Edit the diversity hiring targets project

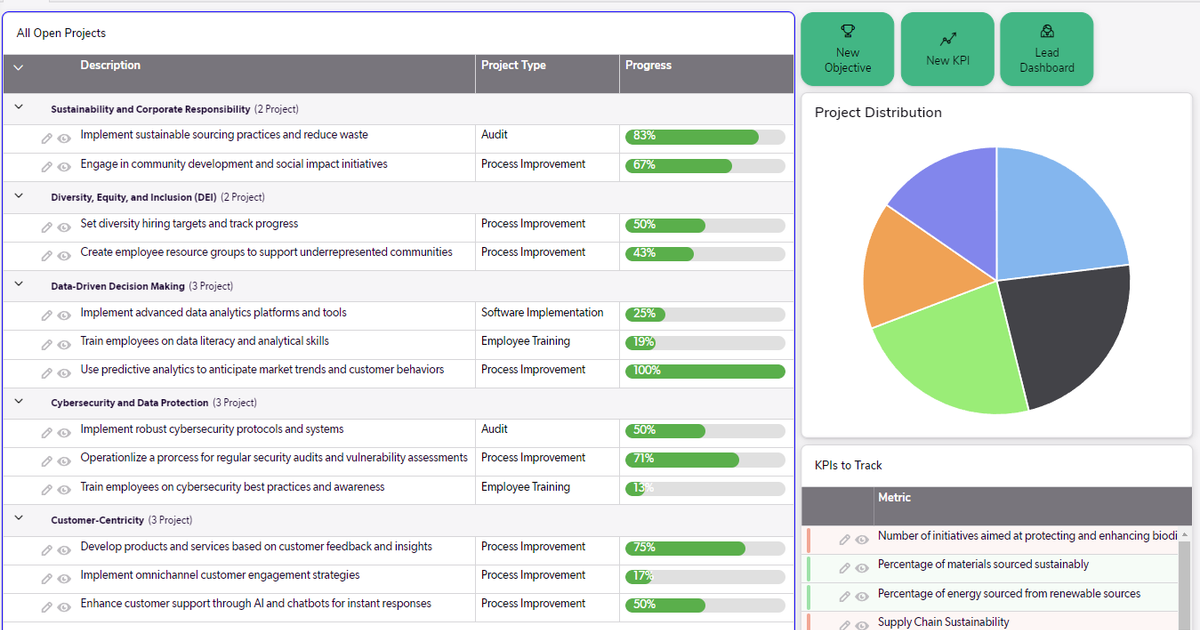[46, 228]
